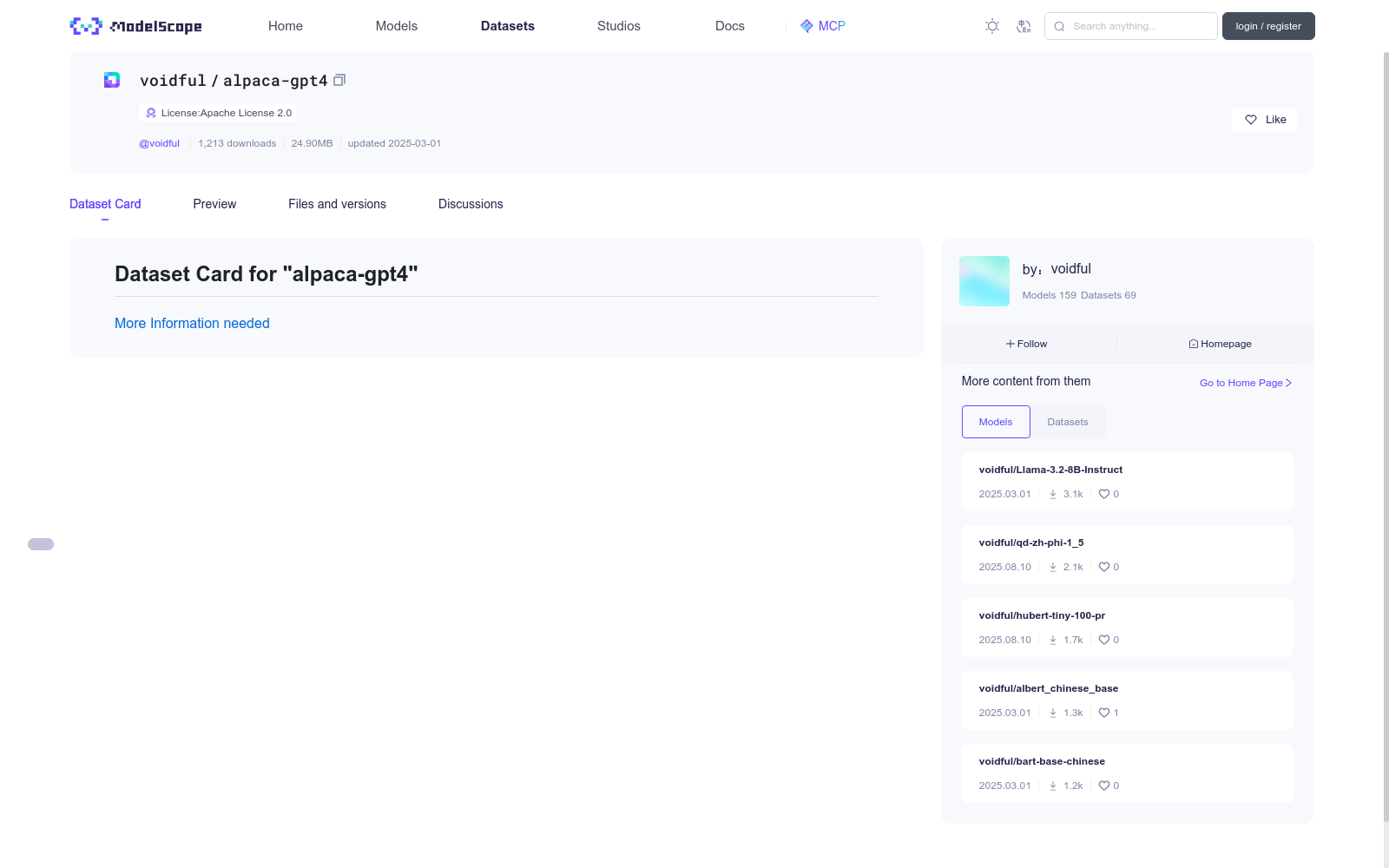This screenshot has height=868, width=1389.
Task: Switch to Files and versions tab
Action: click(337, 204)
